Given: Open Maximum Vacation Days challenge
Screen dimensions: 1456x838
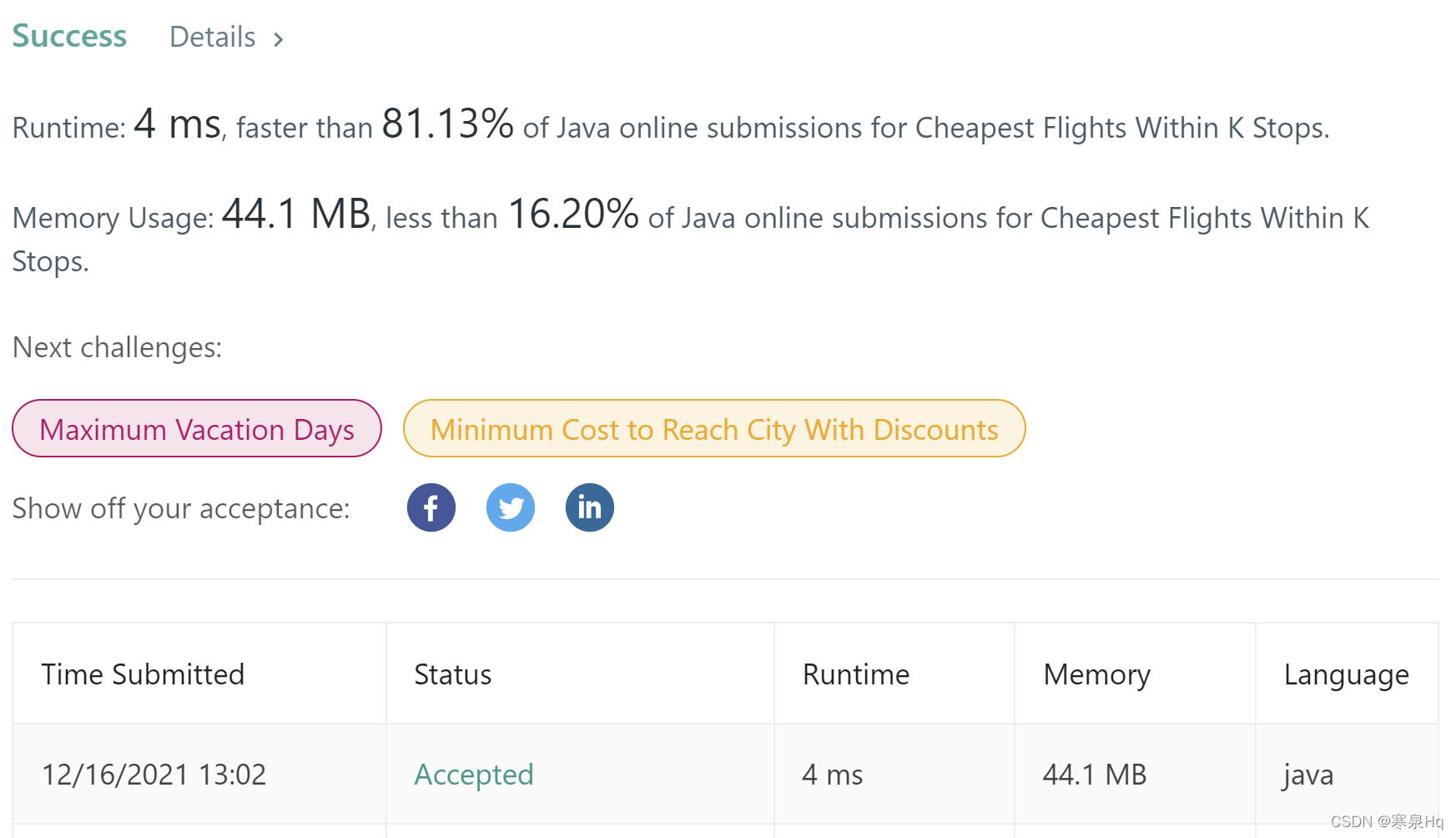Looking at the screenshot, I should (x=197, y=428).
